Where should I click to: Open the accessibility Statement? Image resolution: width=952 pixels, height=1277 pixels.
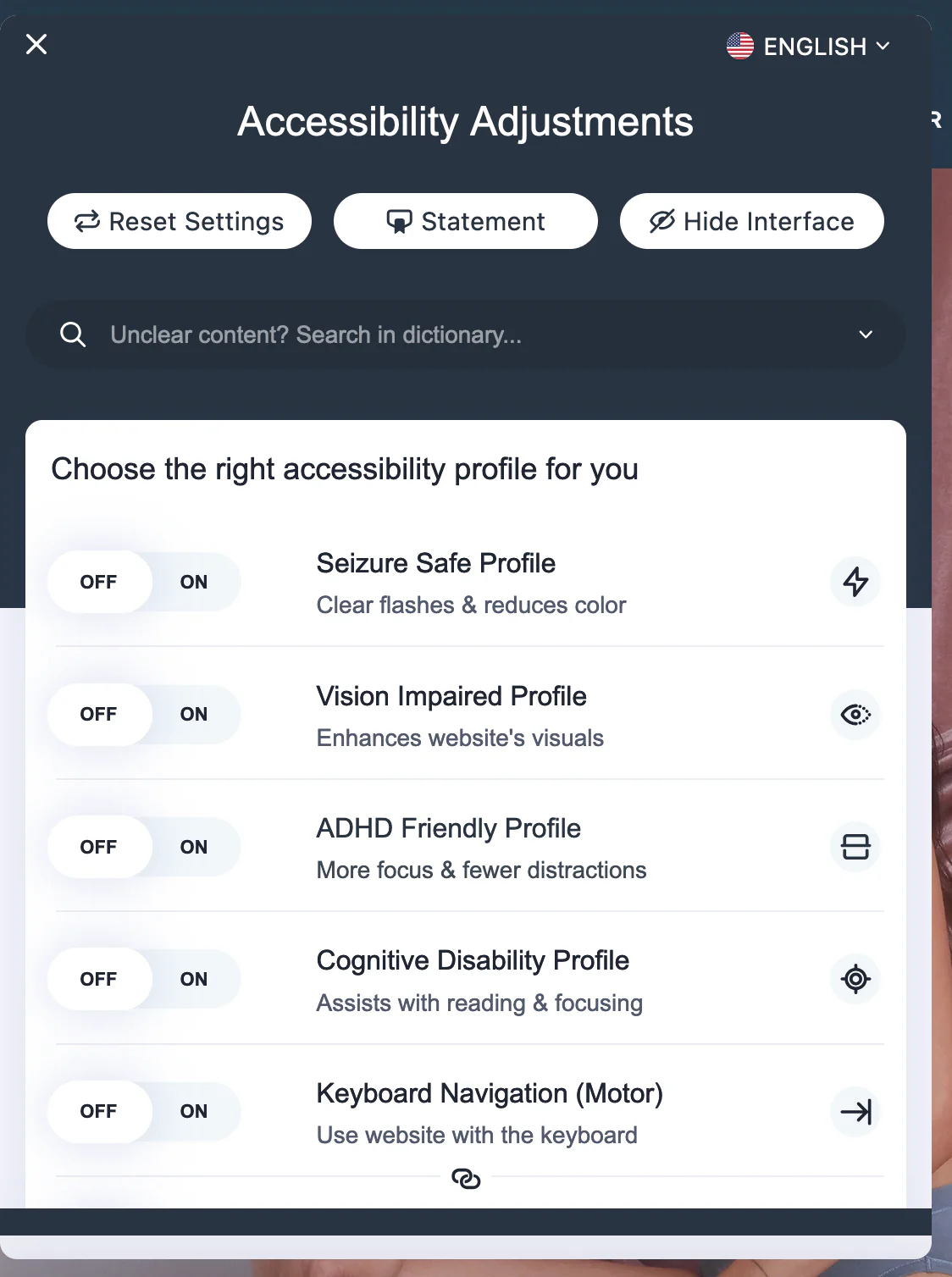click(465, 221)
